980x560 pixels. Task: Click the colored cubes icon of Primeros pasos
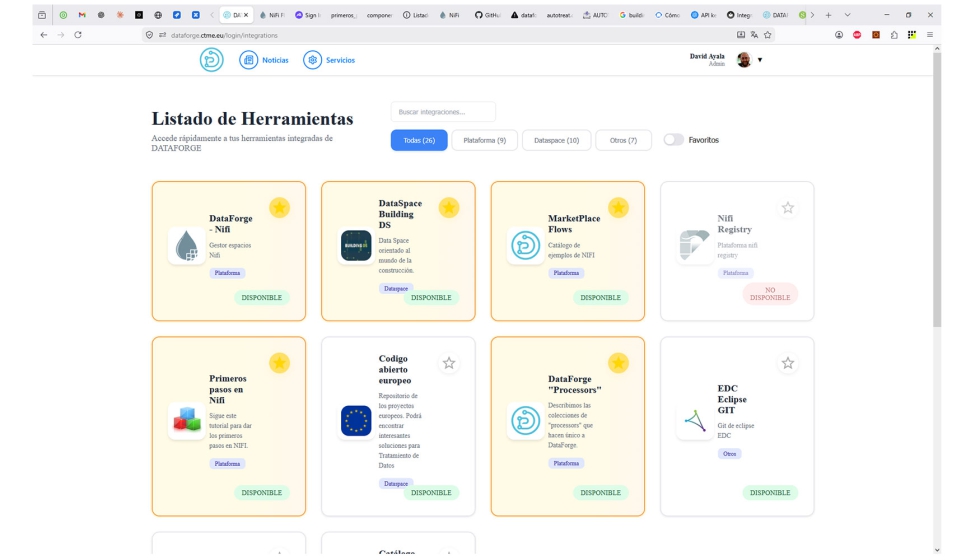[x=186, y=421]
